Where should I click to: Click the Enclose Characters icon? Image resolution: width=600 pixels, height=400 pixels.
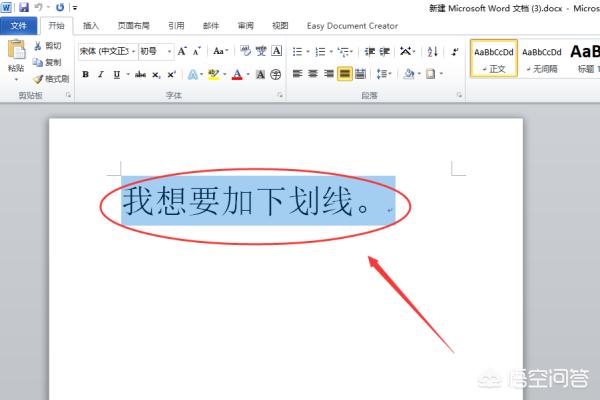pos(276,74)
